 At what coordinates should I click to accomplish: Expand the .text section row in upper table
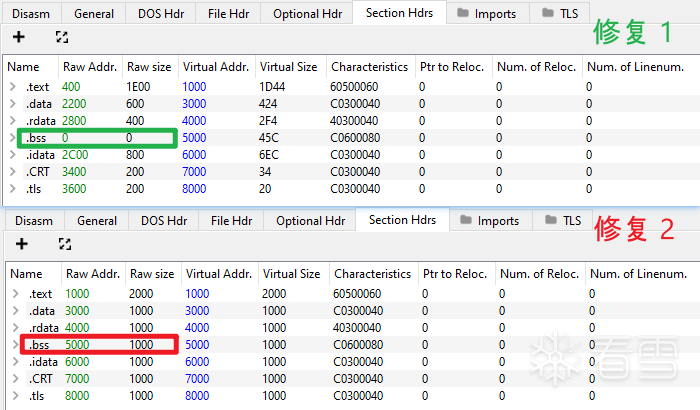click(x=13, y=87)
